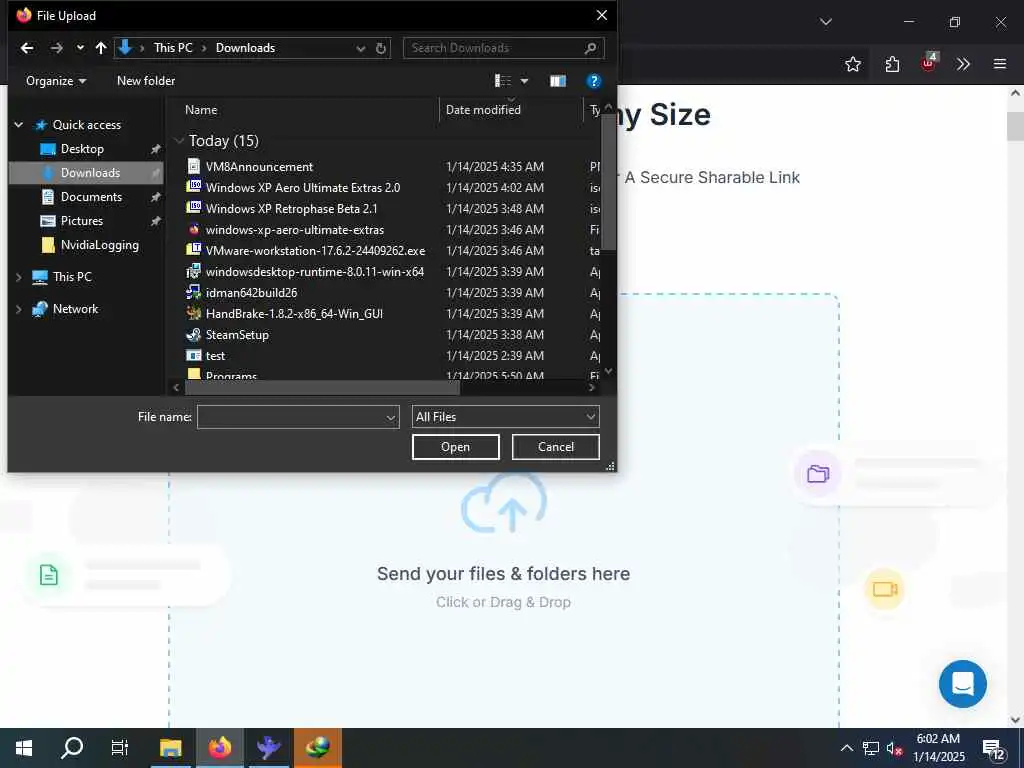Expand address bar history dropdown
The width and height of the screenshot is (1024, 768).
pyautogui.click(x=360, y=48)
